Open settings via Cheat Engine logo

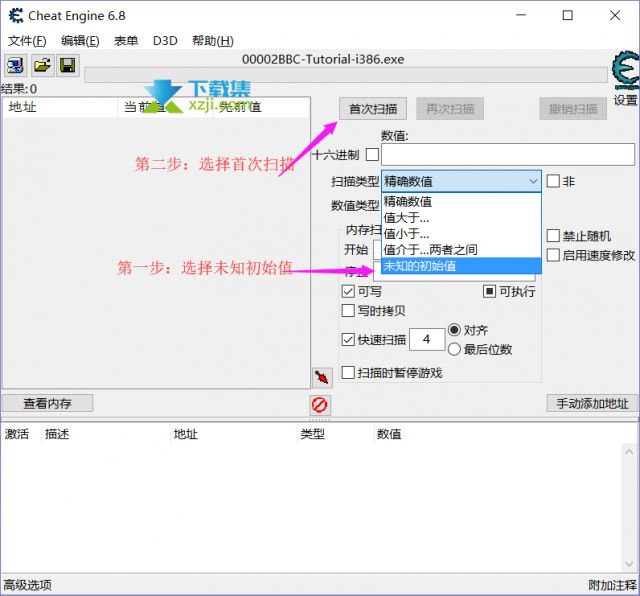pyautogui.click(x=626, y=70)
